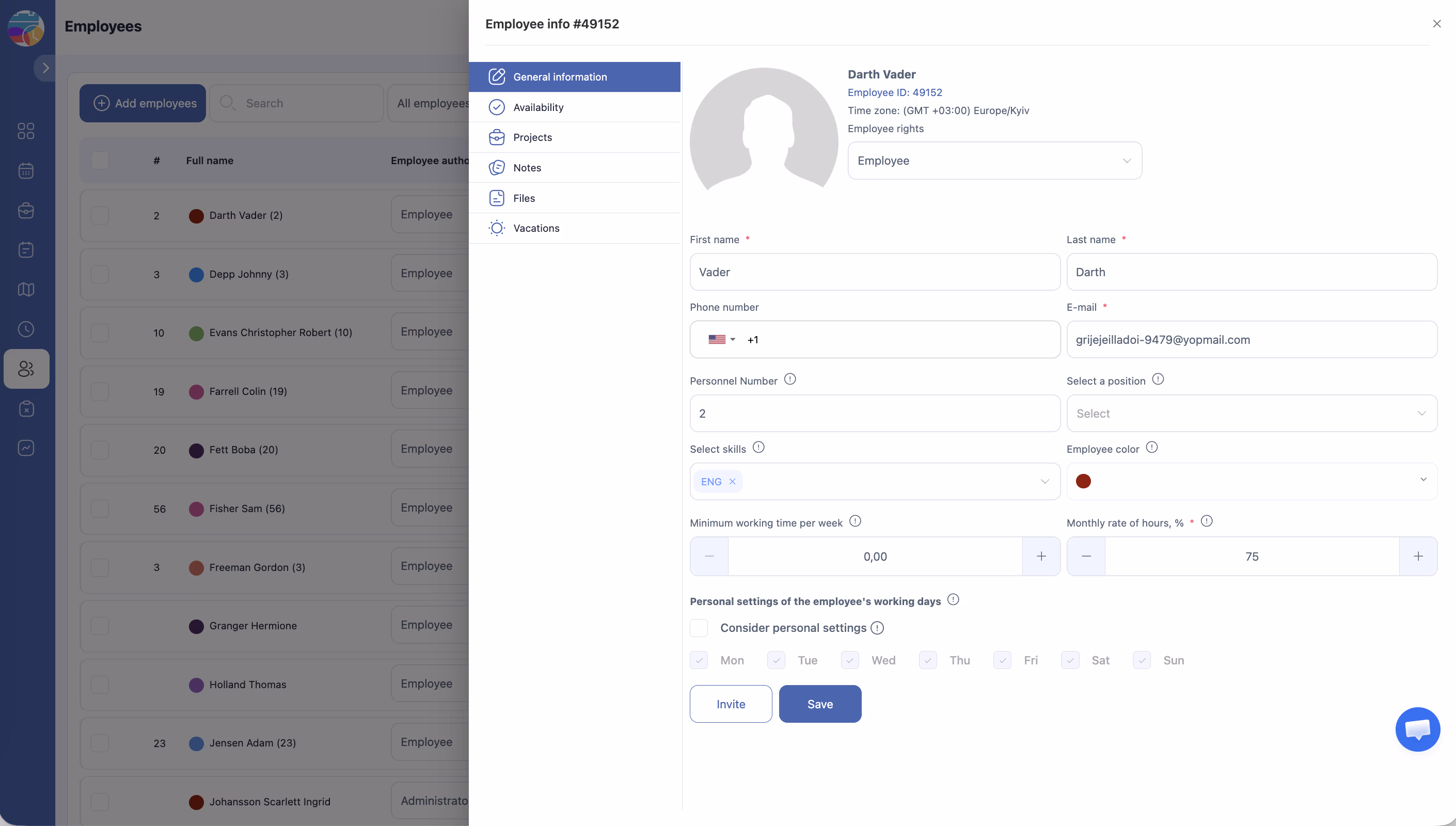Click the Invite button
The width and height of the screenshot is (1456, 826).
(731, 704)
